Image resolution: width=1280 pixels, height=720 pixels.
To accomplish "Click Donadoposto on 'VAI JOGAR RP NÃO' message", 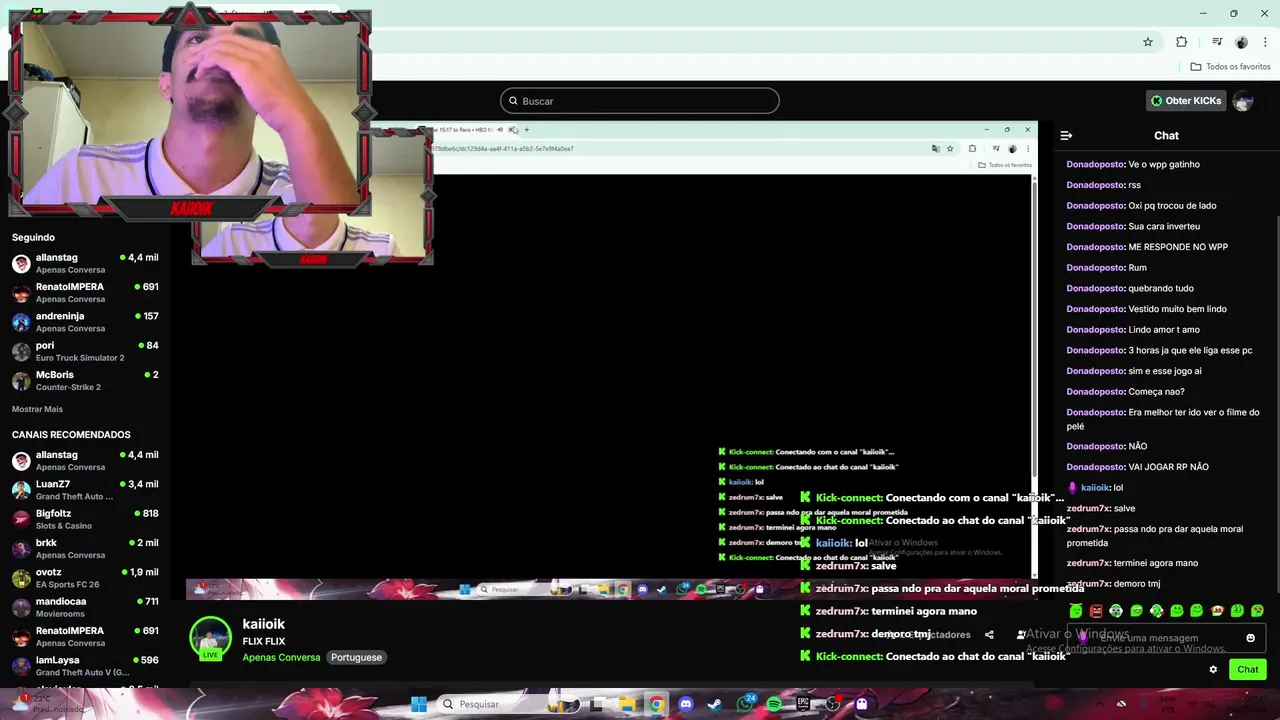I will [1095, 467].
